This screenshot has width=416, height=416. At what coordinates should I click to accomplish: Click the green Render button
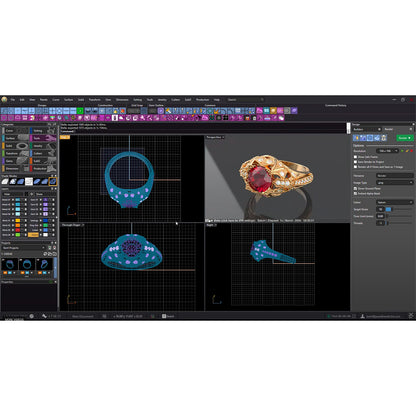click(405, 138)
